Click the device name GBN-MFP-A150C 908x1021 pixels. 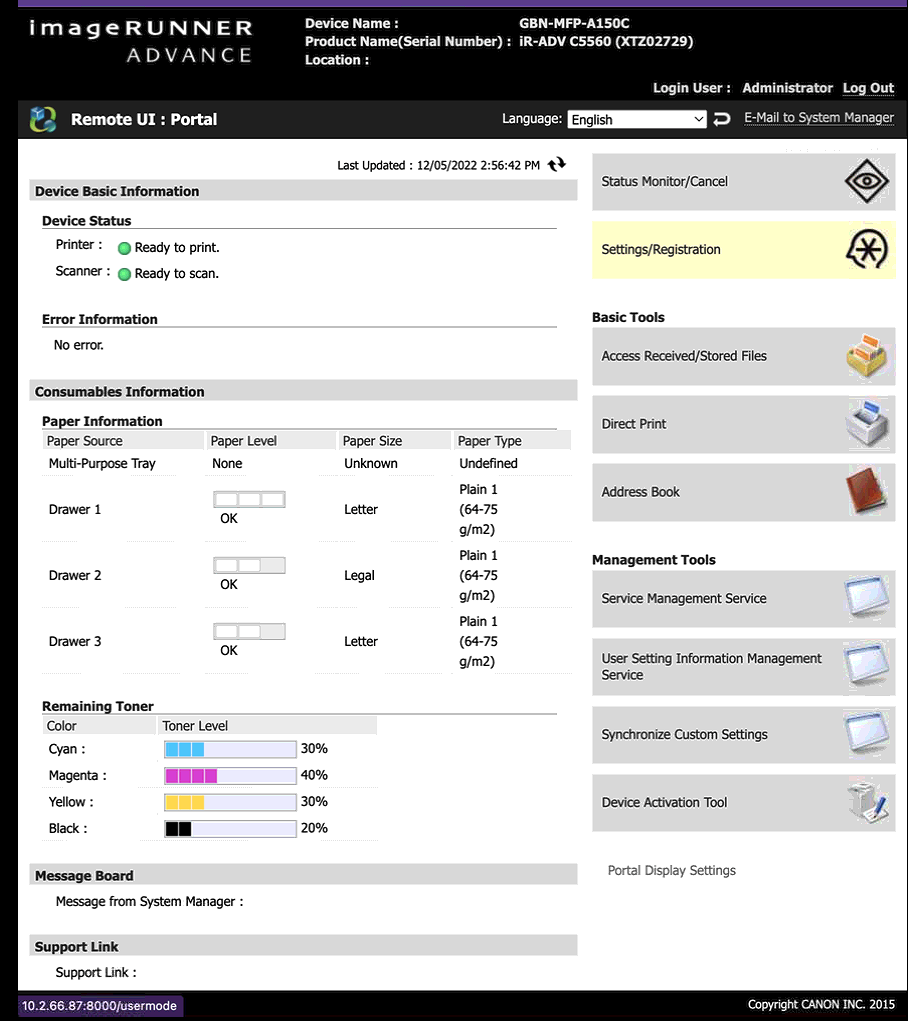pos(575,23)
